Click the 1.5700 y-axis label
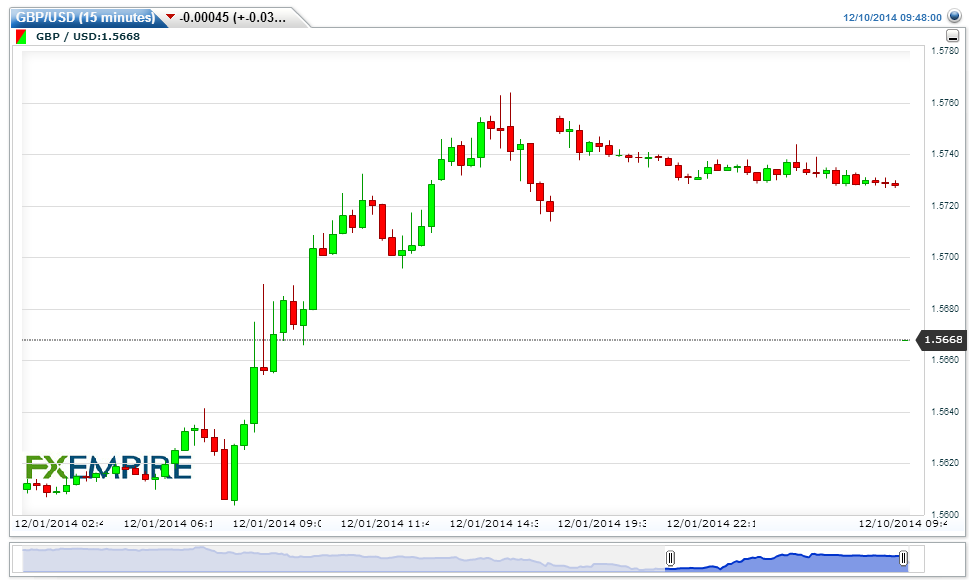The height and width of the screenshot is (585, 976). coord(945,257)
